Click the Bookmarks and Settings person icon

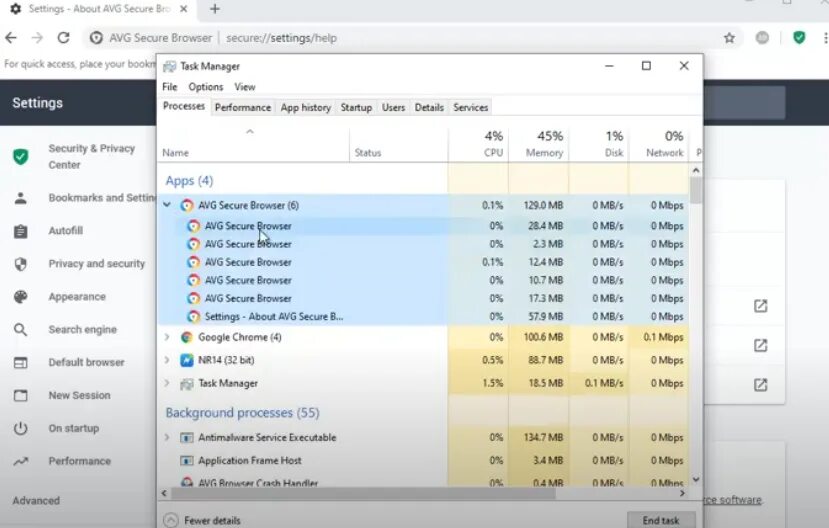point(21,198)
